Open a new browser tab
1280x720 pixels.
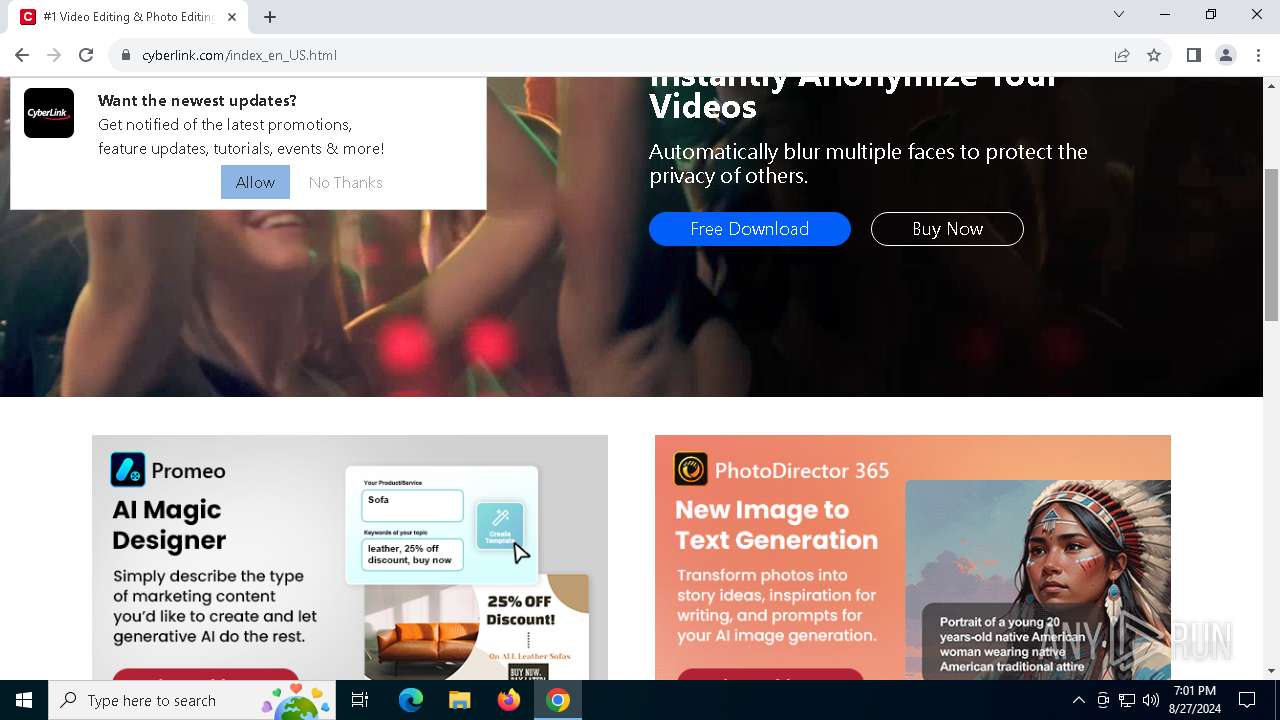coord(270,17)
